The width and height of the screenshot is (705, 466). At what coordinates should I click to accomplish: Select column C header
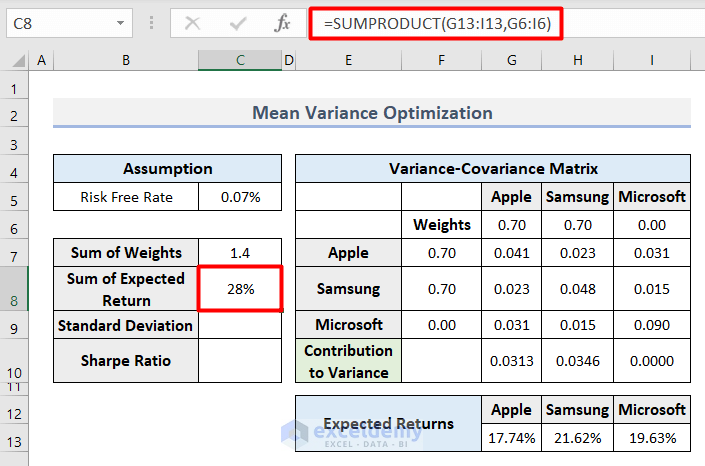pos(240,61)
